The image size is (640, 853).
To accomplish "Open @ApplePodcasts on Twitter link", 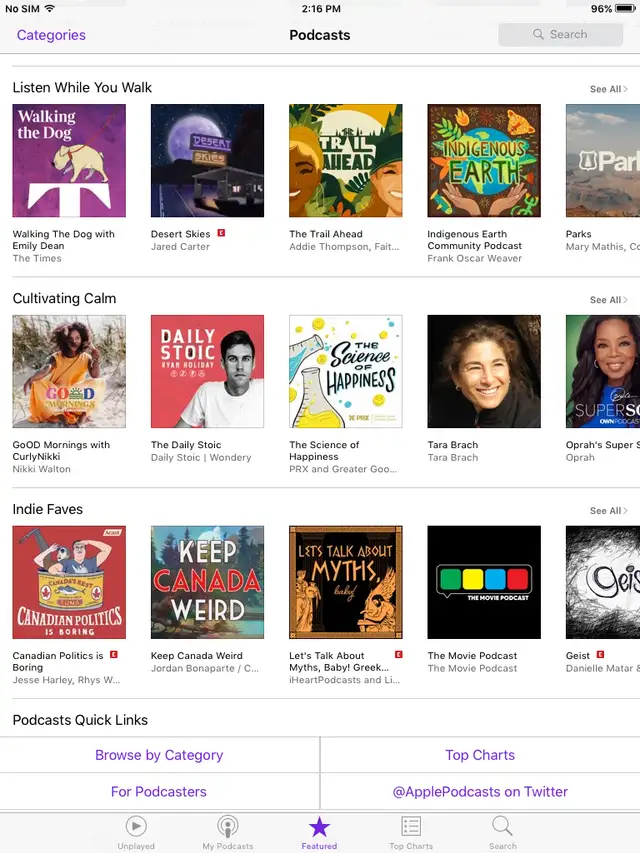I will click(480, 792).
